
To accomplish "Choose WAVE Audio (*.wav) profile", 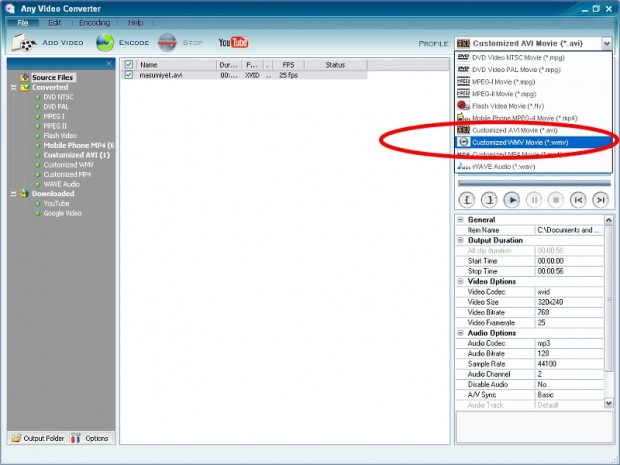I will pyautogui.click(x=533, y=166).
